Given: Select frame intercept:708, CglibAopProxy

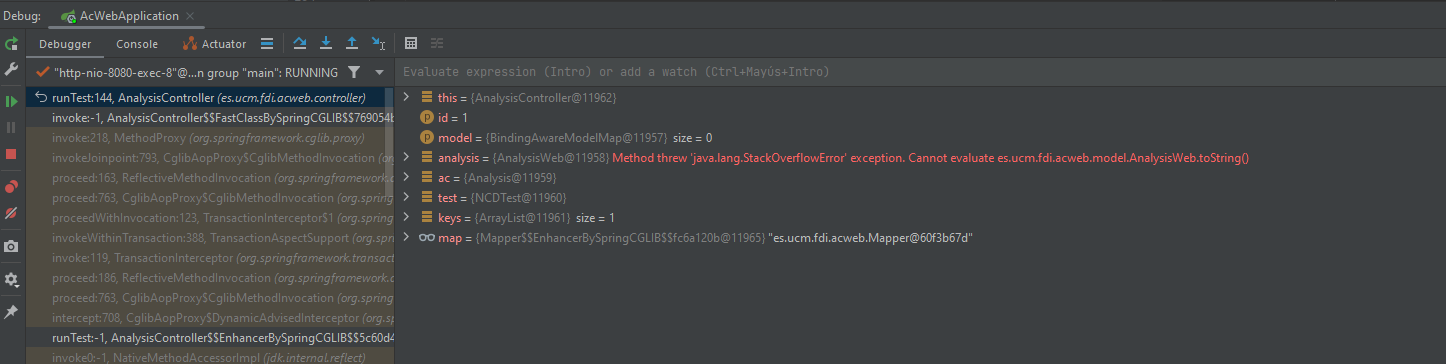Looking at the screenshot, I should (x=211, y=318).
